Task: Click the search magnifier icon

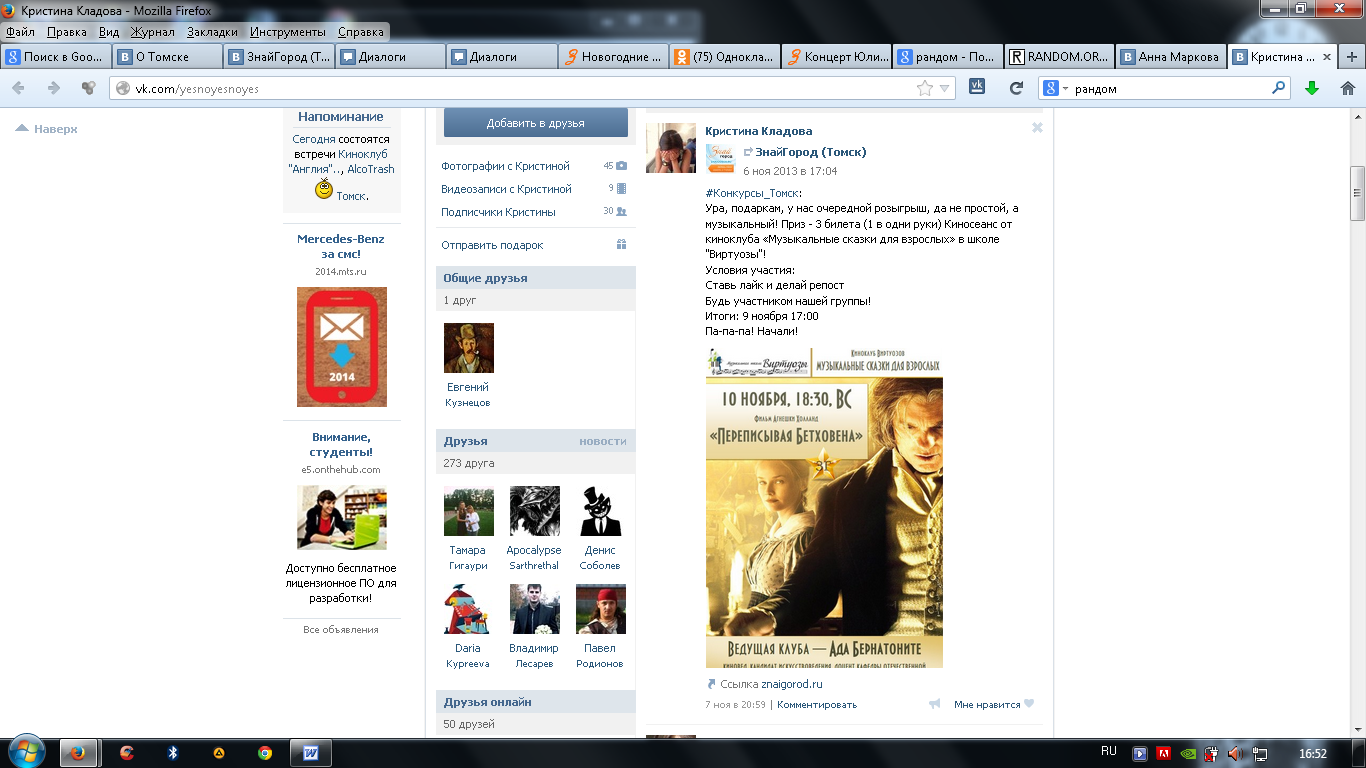Action: (x=1278, y=88)
